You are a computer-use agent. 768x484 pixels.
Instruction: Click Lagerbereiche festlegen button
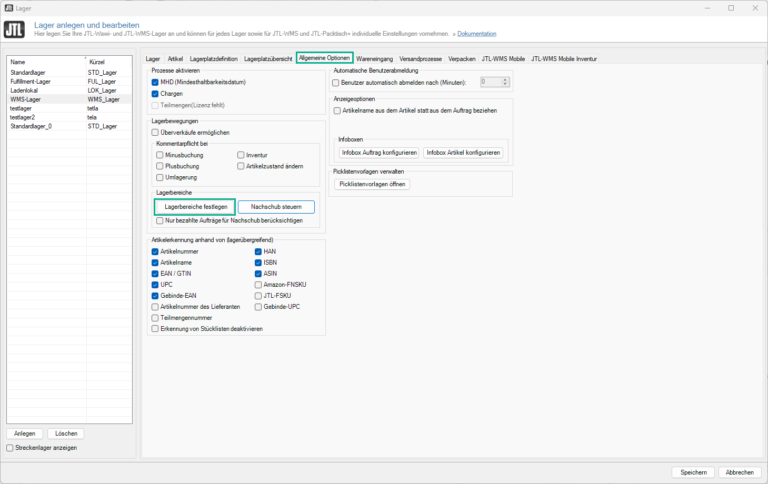click(195, 207)
